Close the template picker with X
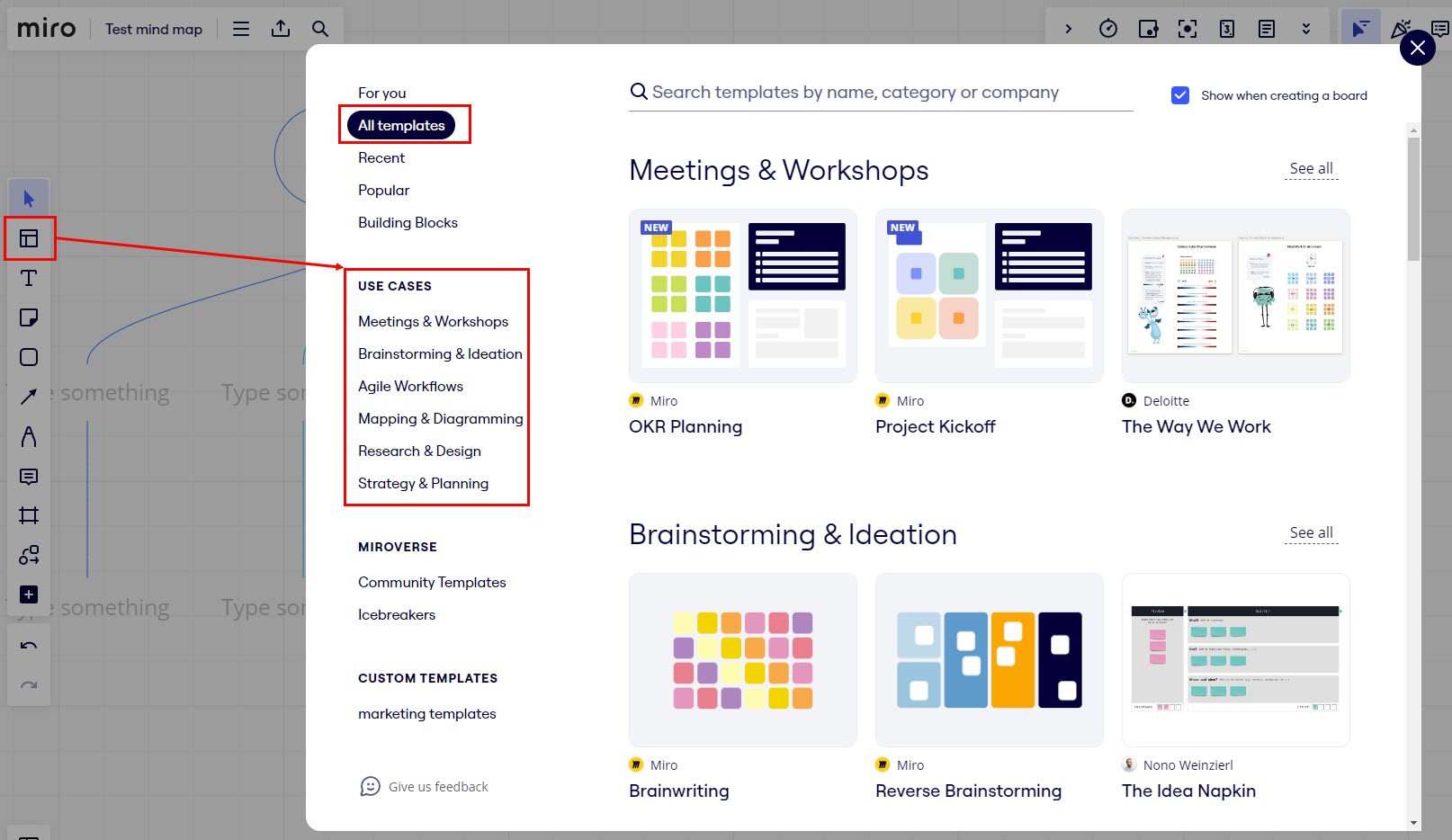 pyautogui.click(x=1418, y=48)
